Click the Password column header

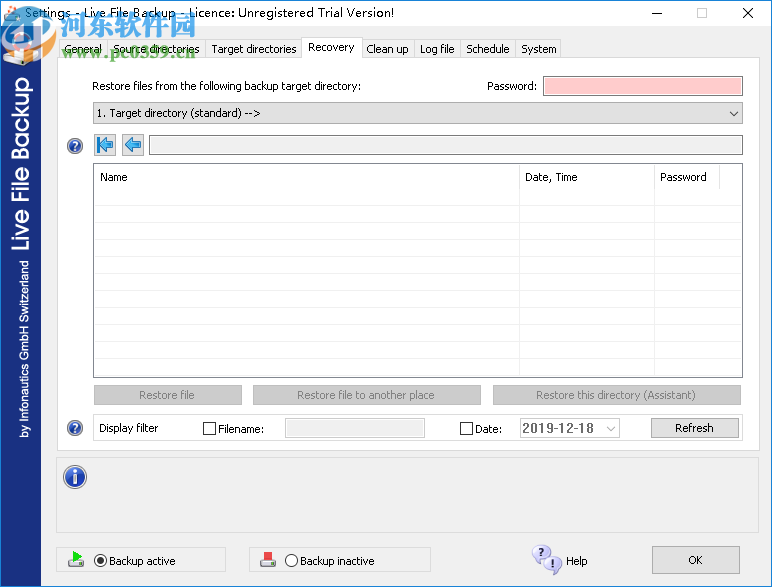point(687,177)
